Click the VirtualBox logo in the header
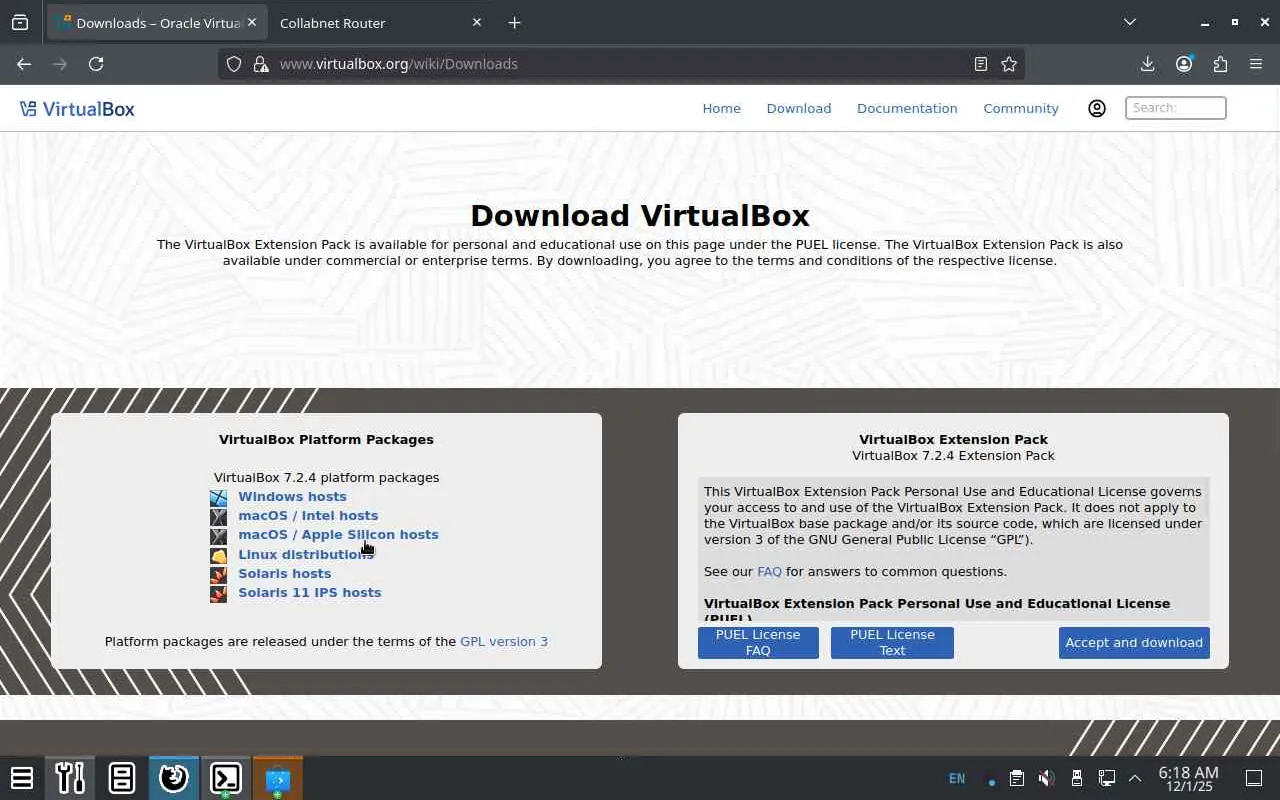This screenshot has width=1280, height=800. click(x=77, y=109)
